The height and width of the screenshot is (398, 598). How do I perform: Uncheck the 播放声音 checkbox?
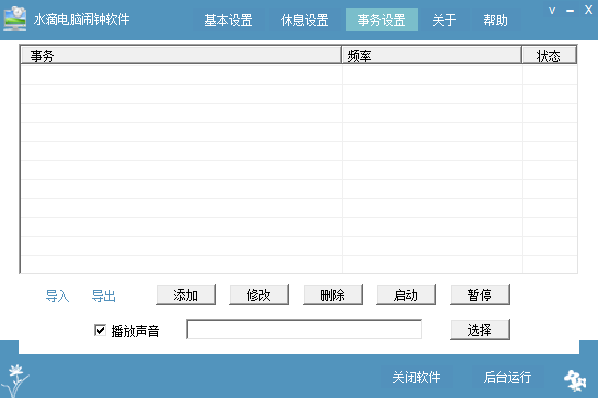(100, 330)
